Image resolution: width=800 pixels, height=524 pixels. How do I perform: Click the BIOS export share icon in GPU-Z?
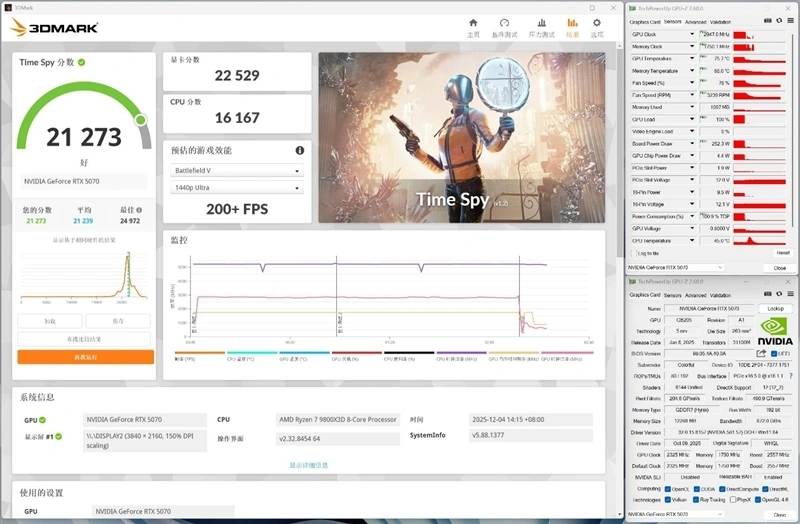[761, 353]
